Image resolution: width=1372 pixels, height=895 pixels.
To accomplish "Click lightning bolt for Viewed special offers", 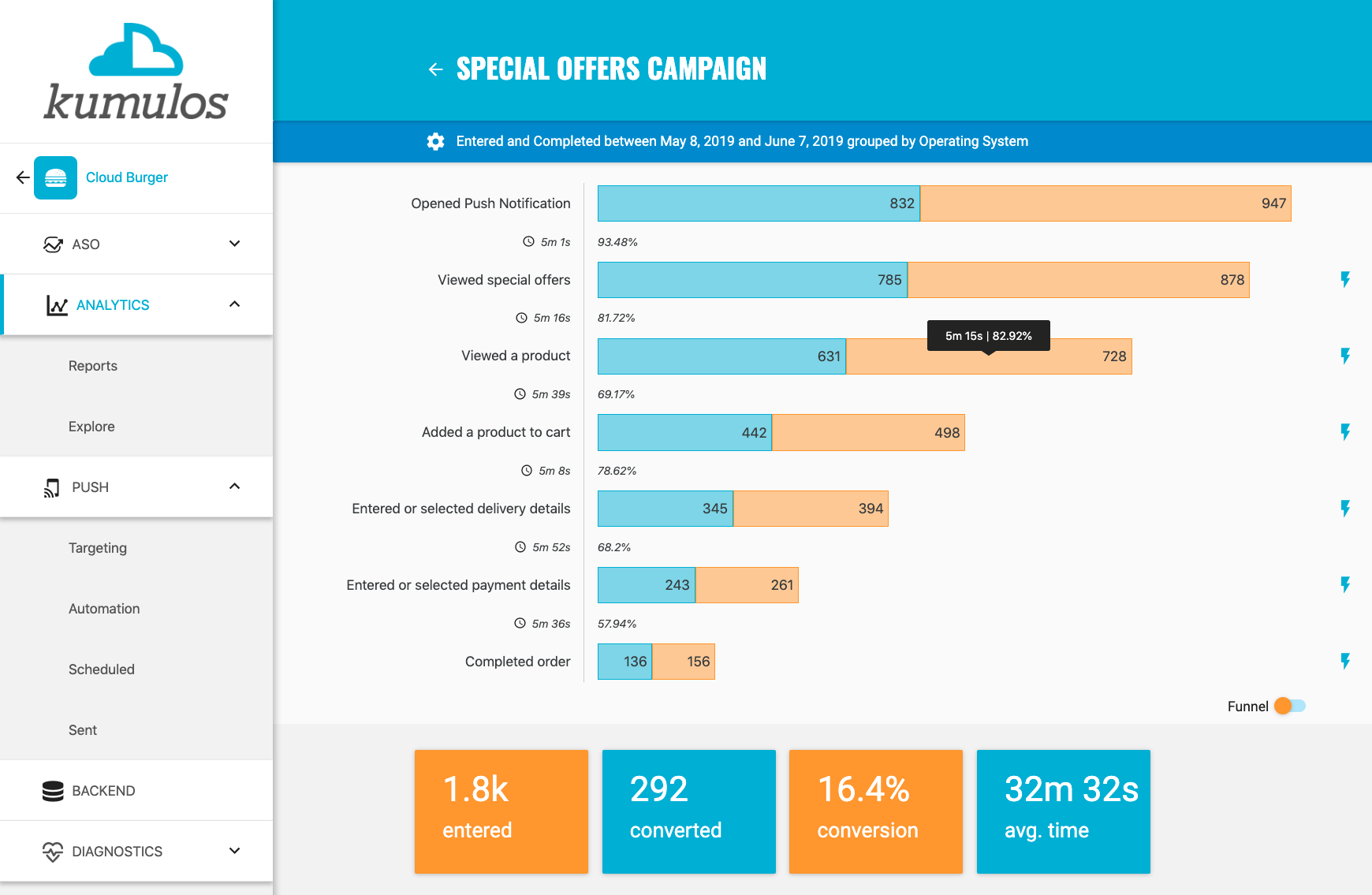I will (x=1345, y=279).
